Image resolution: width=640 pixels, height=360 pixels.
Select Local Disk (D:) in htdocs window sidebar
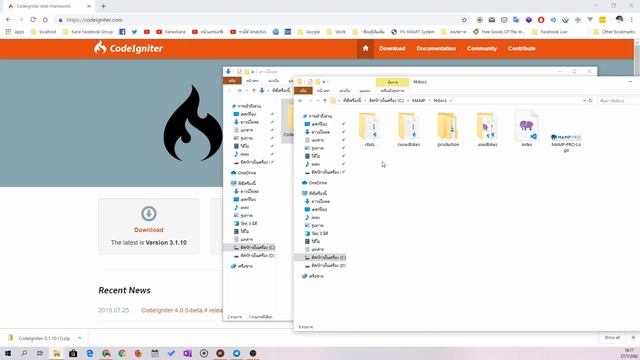(325, 265)
